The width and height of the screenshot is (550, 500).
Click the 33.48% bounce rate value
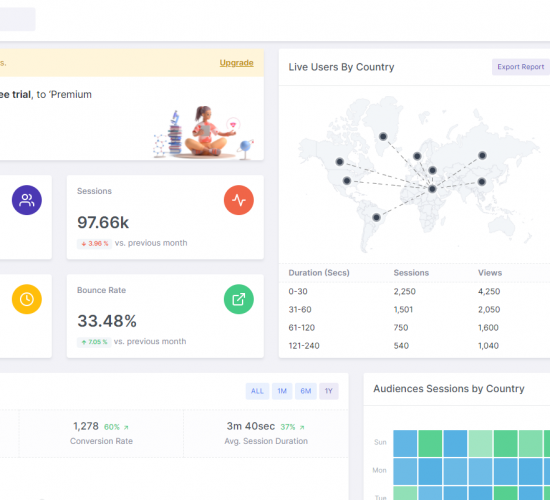point(107,321)
